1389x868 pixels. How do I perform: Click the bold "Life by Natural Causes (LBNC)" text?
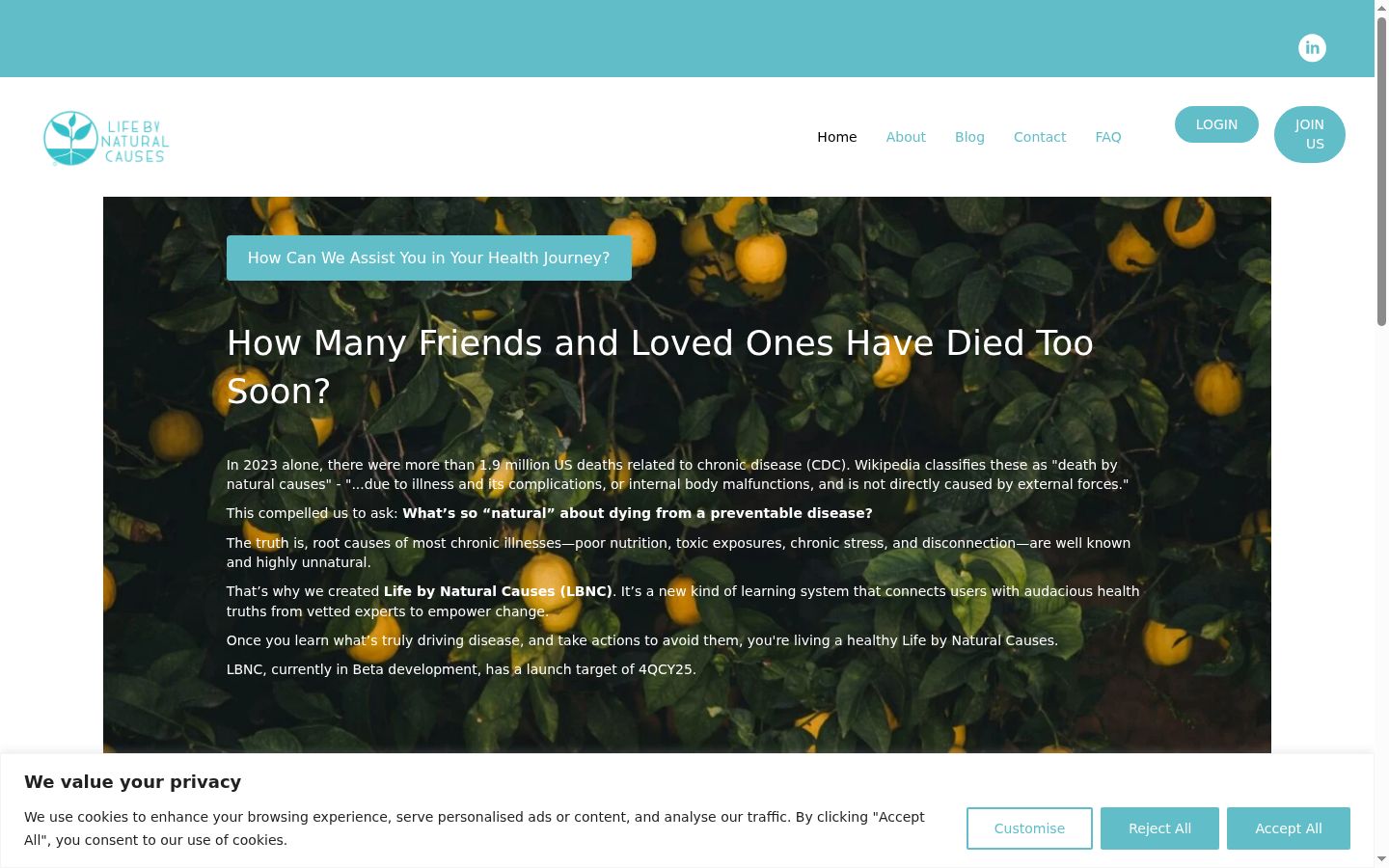click(498, 591)
